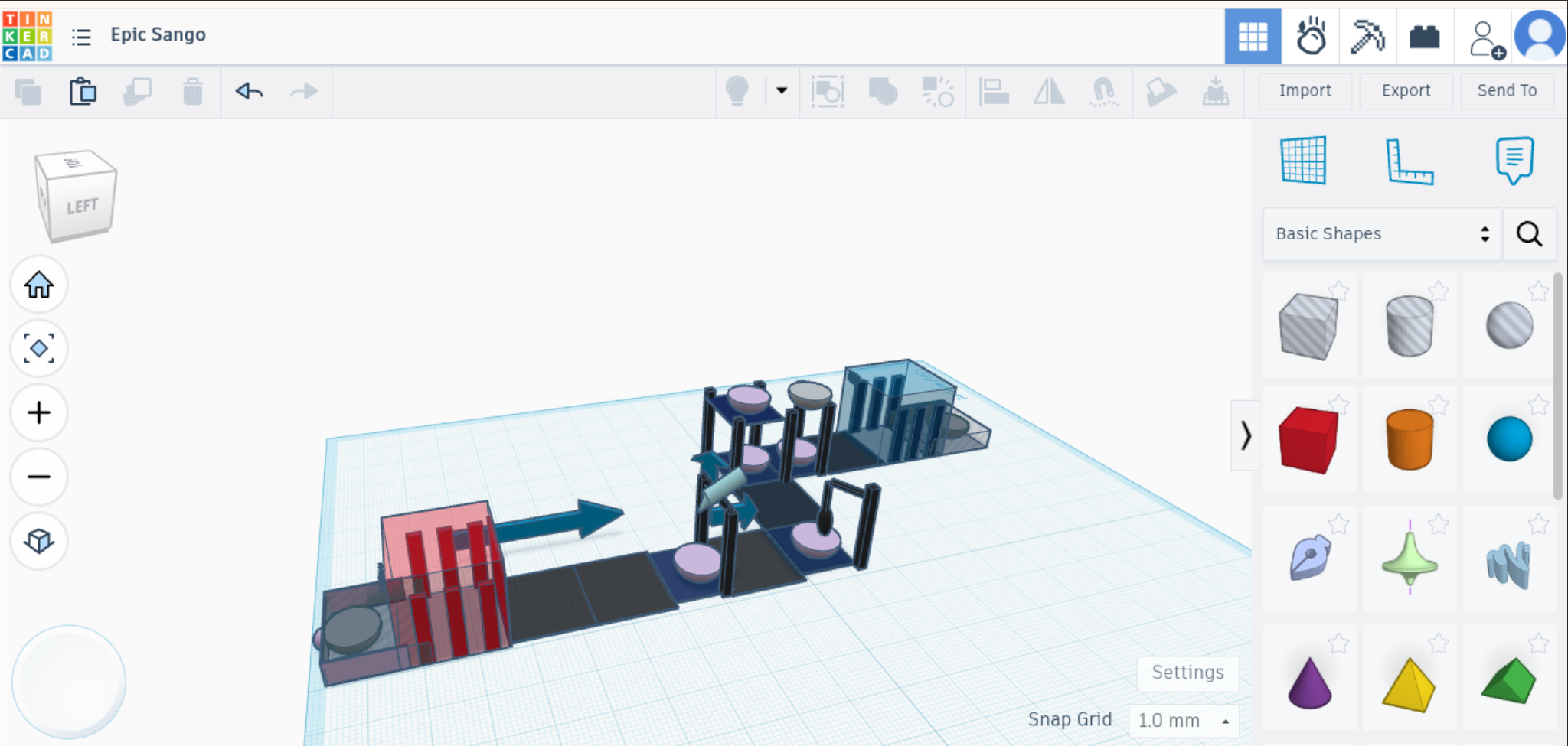Select the purple Cone shape
The width and height of the screenshot is (1568, 746).
tap(1310, 682)
